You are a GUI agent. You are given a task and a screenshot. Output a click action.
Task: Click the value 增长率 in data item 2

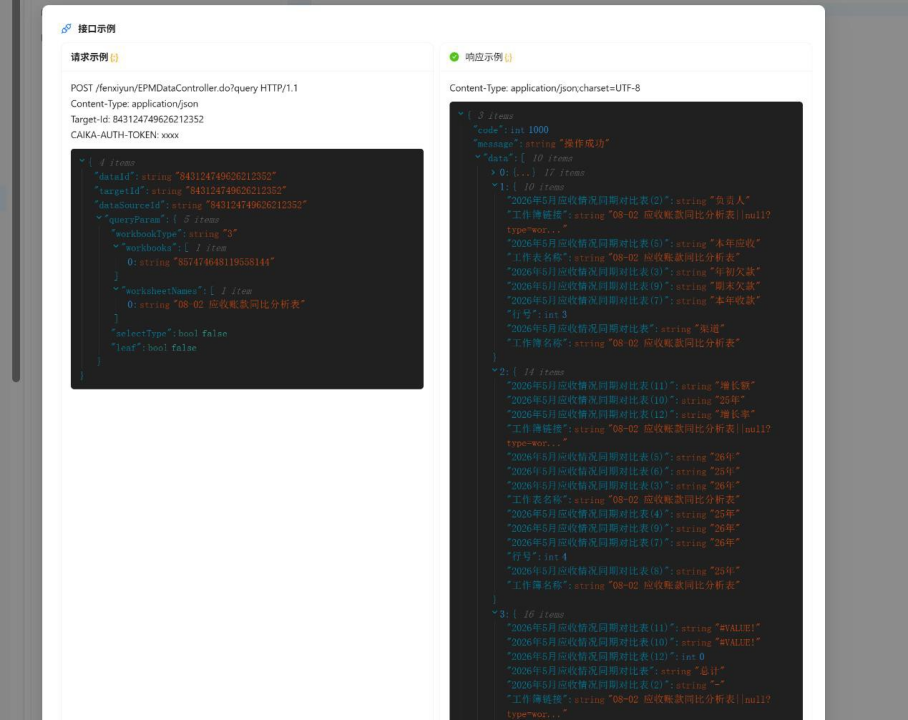pos(735,414)
